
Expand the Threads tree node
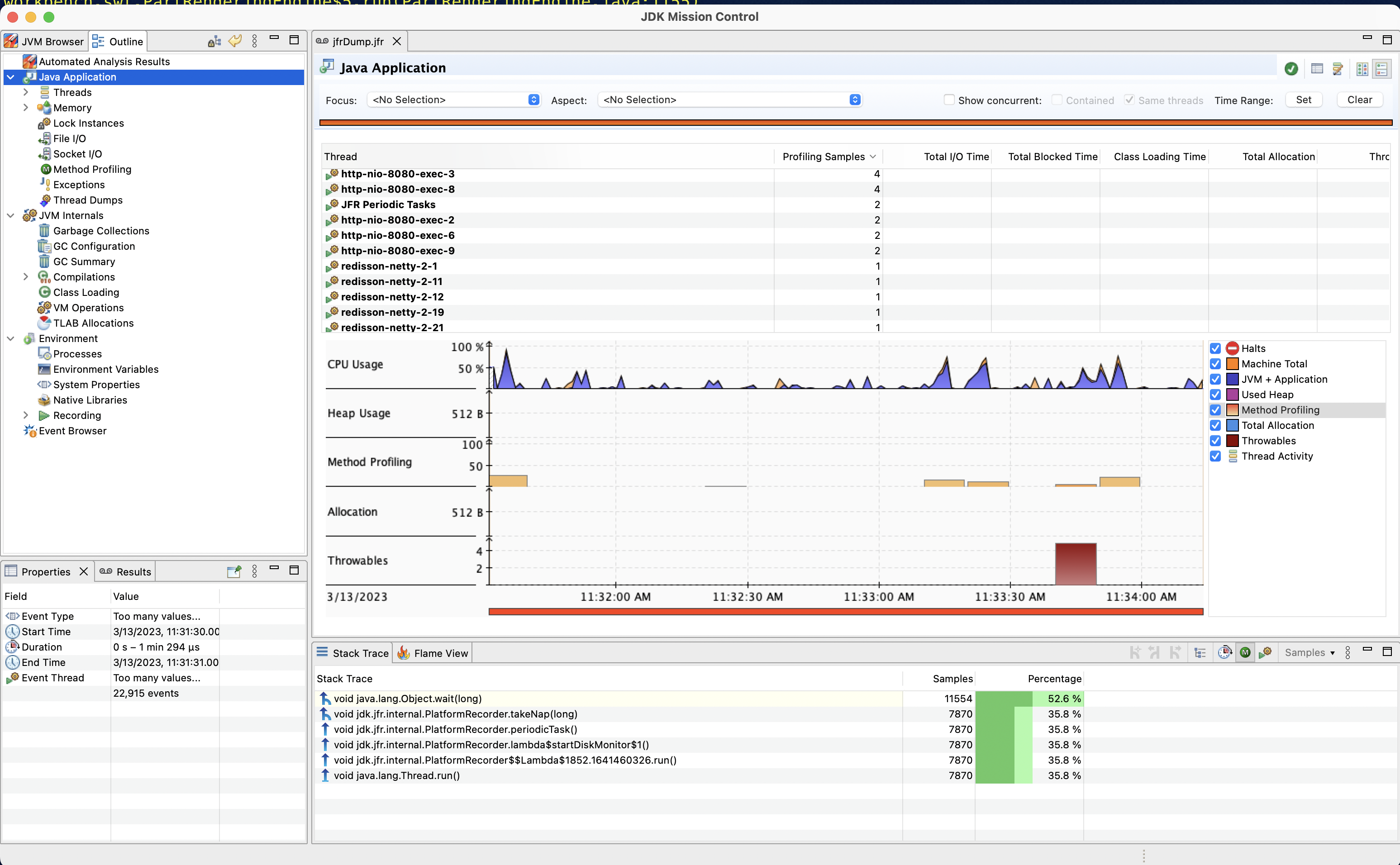(26, 92)
